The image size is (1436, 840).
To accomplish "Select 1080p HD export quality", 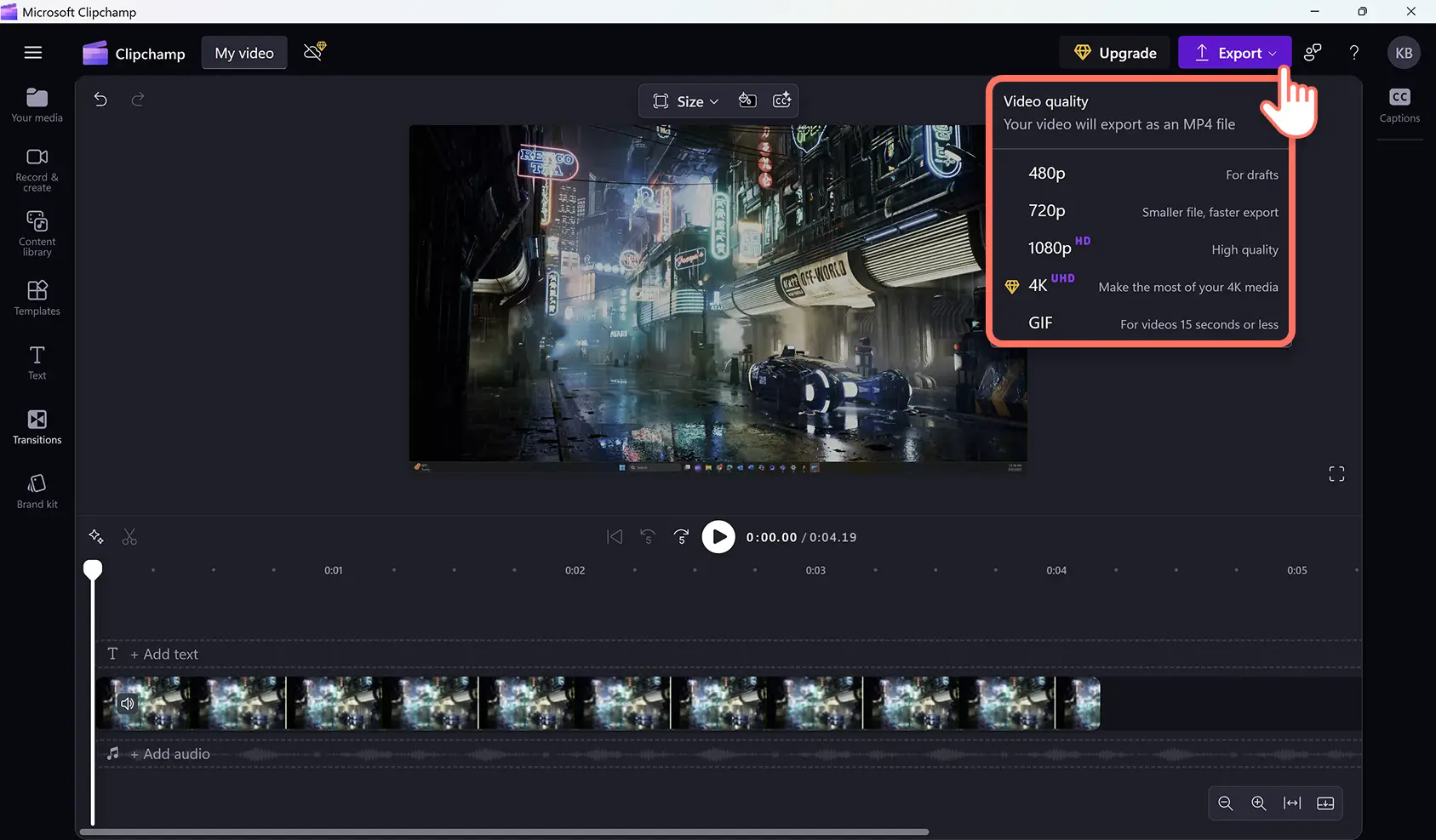I will click(x=1142, y=249).
